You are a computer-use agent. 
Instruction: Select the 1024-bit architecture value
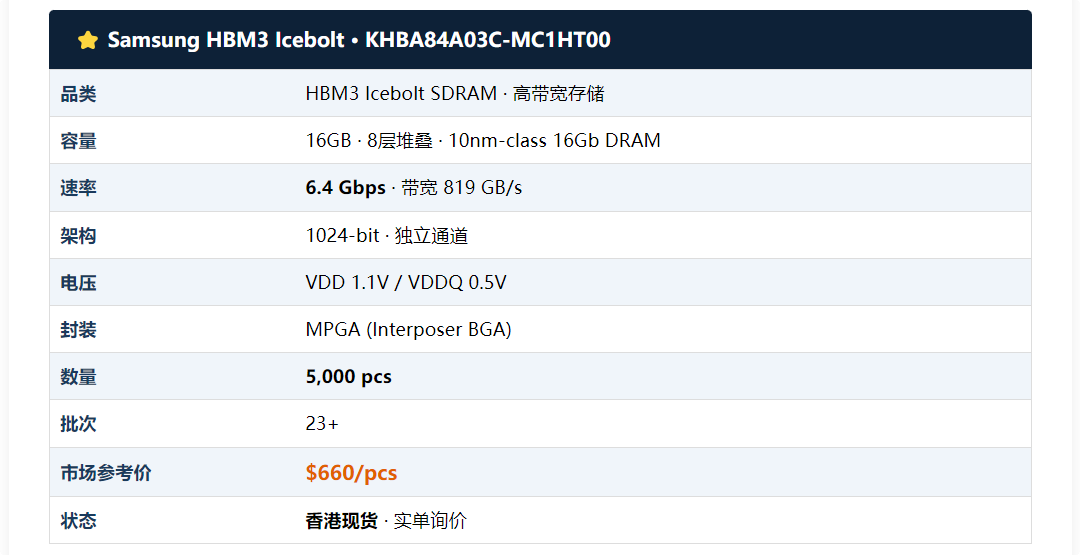pos(342,235)
